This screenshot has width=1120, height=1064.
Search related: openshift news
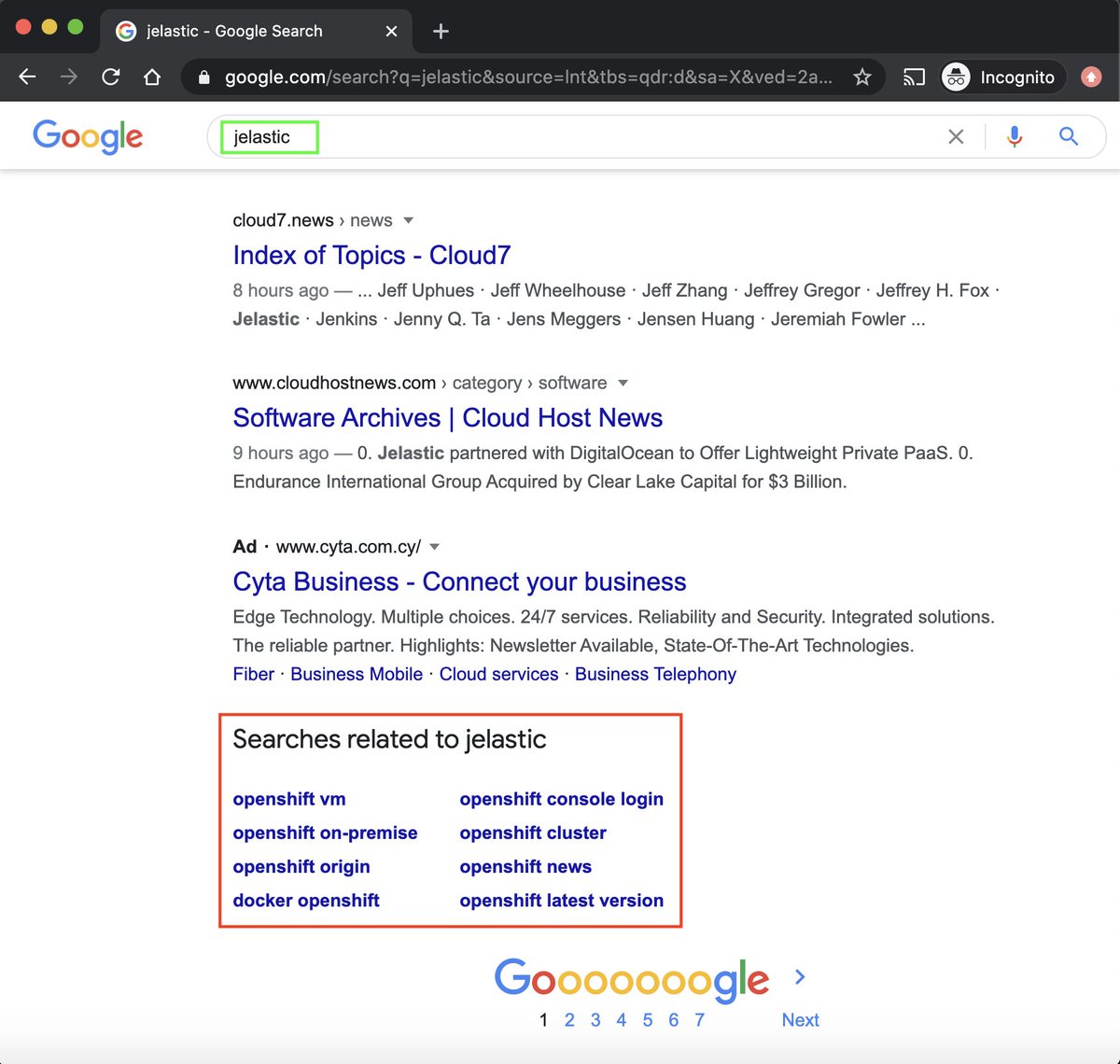[x=525, y=866]
